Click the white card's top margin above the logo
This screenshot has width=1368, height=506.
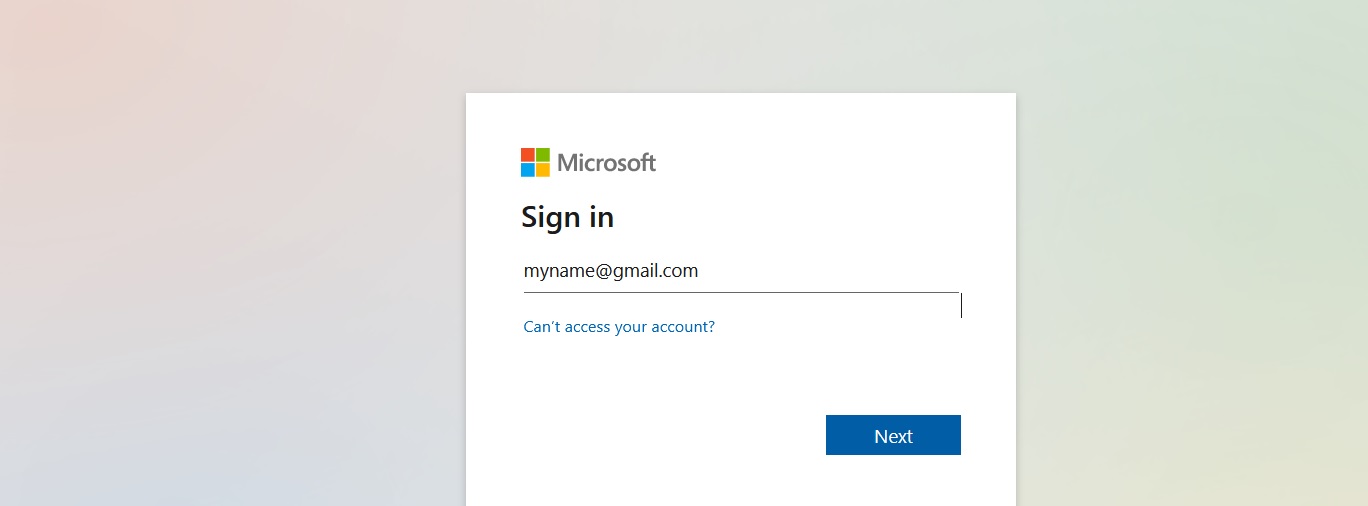[740, 118]
